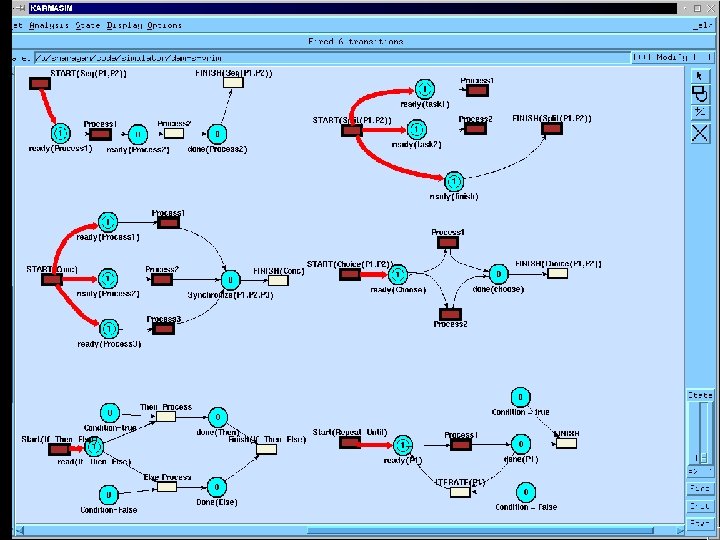Click the START(Choice(P1,P2)) transition box
720x540 pixels.
pyautogui.click(x=350, y=275)
